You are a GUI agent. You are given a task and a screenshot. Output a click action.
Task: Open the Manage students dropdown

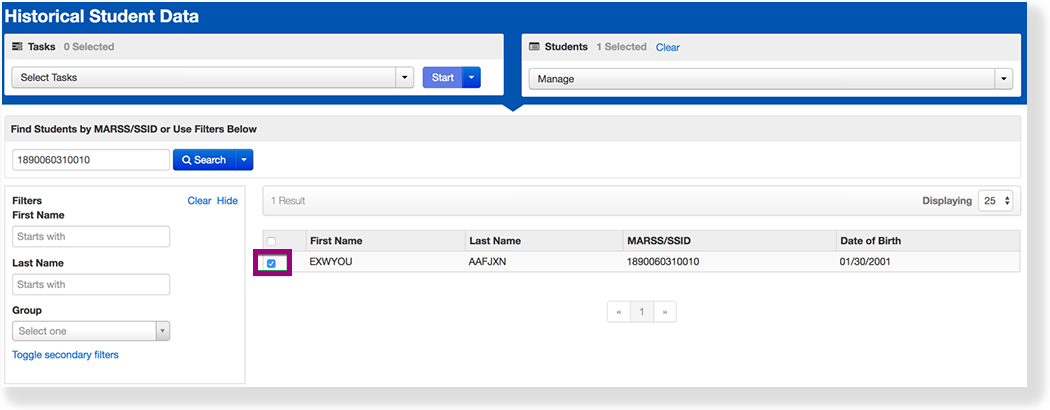[x=769, y=79]
